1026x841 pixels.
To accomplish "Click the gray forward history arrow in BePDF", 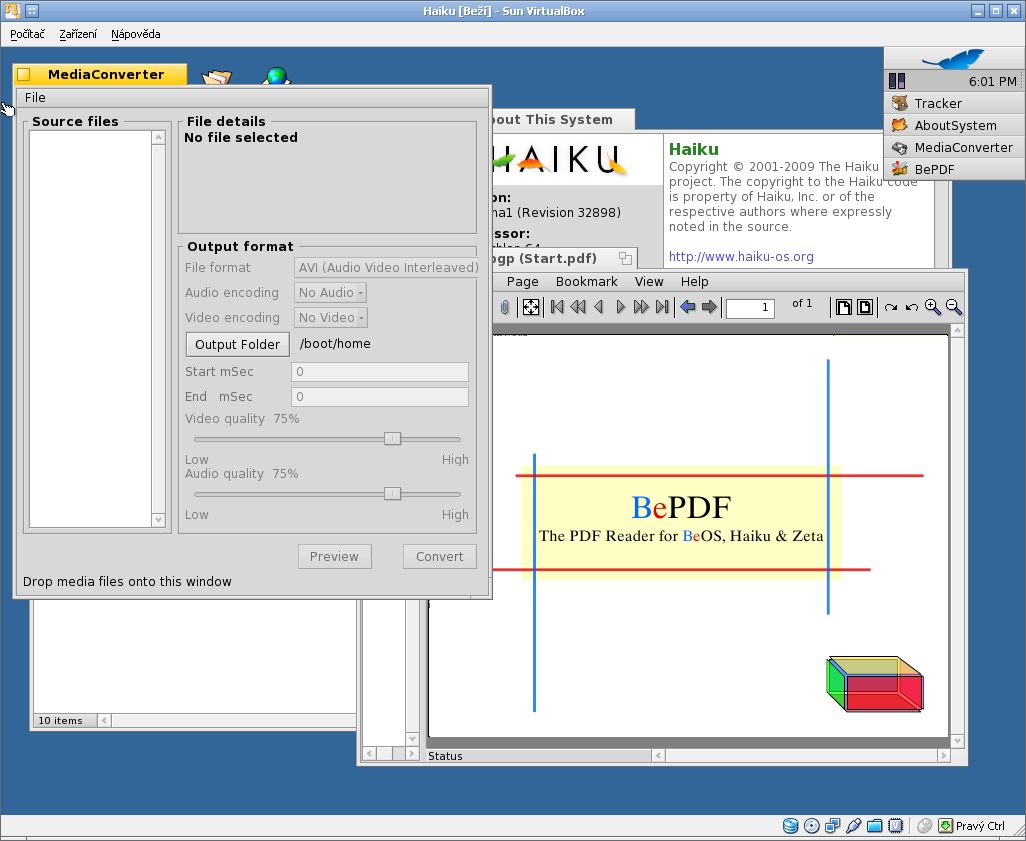I will [709, 307].
